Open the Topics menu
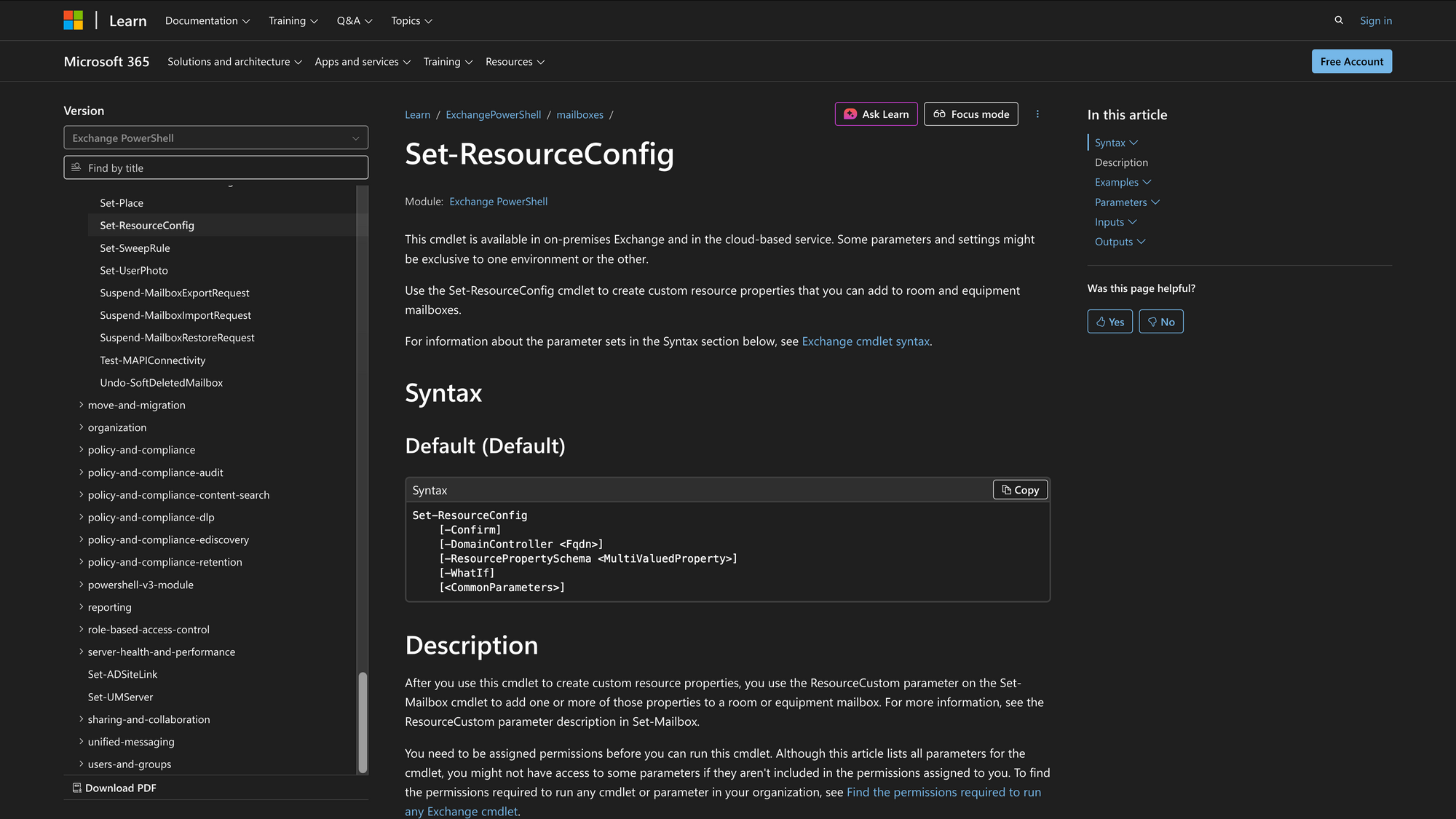The width and height of the screenshot is (1456, 819). (x=411, y=20)
